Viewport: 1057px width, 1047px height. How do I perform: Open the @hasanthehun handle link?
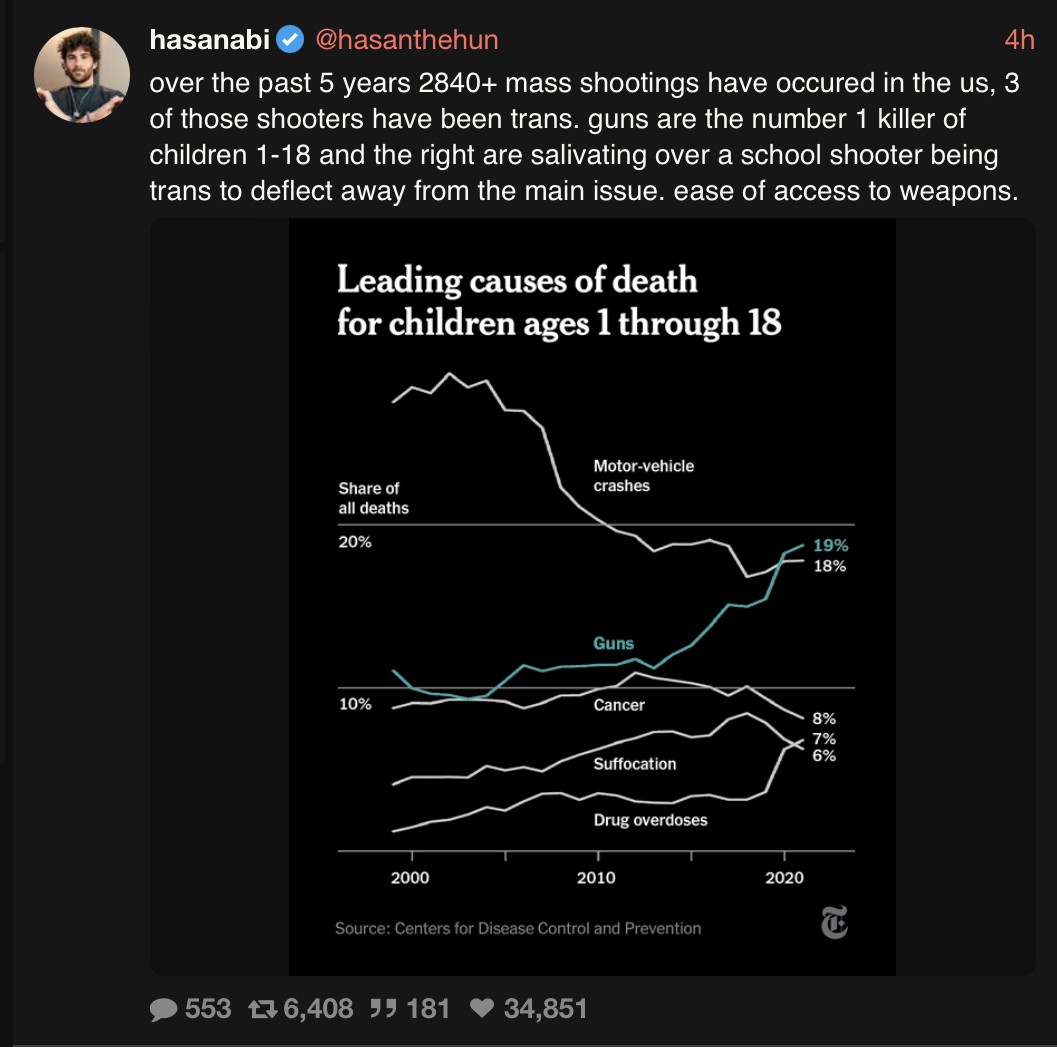406,40
